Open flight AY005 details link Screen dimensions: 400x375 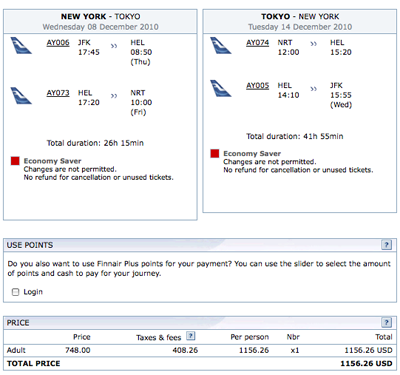[x=258, y=86]
